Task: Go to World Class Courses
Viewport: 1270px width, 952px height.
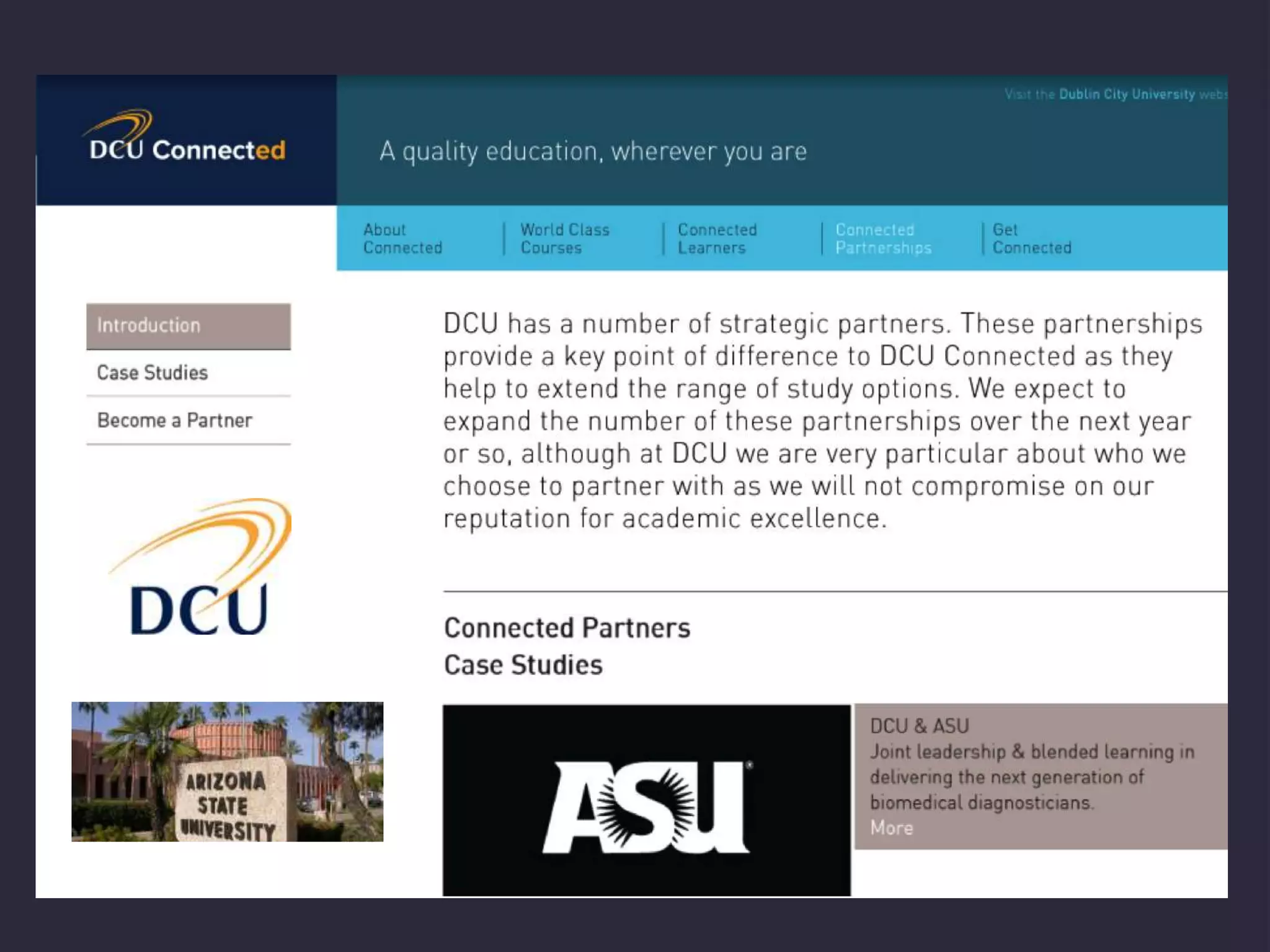Action: click(x=564, y=239)
